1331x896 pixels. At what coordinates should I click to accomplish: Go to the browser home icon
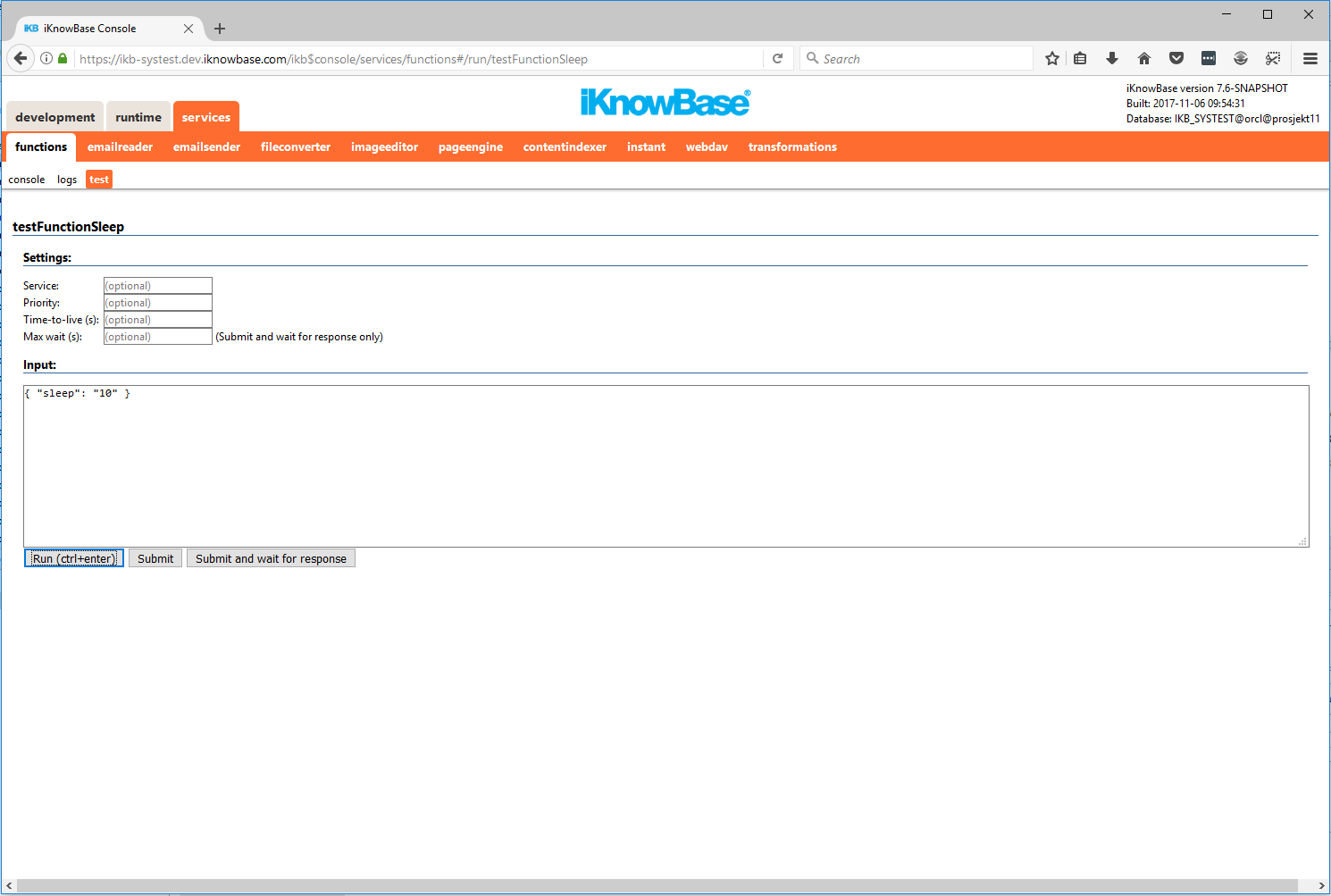point(1144,59)
